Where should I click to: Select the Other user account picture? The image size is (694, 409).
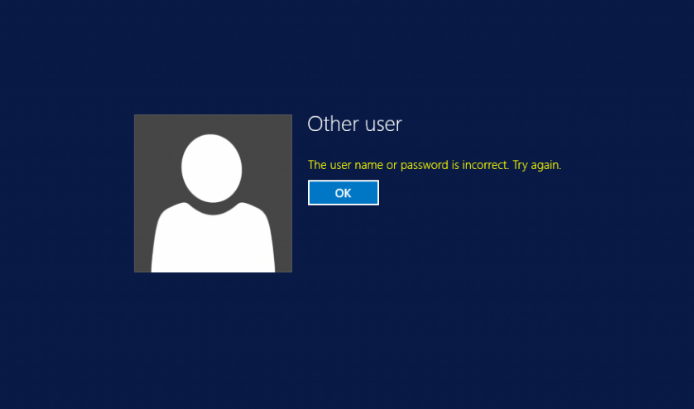click(x=213, y=193)
